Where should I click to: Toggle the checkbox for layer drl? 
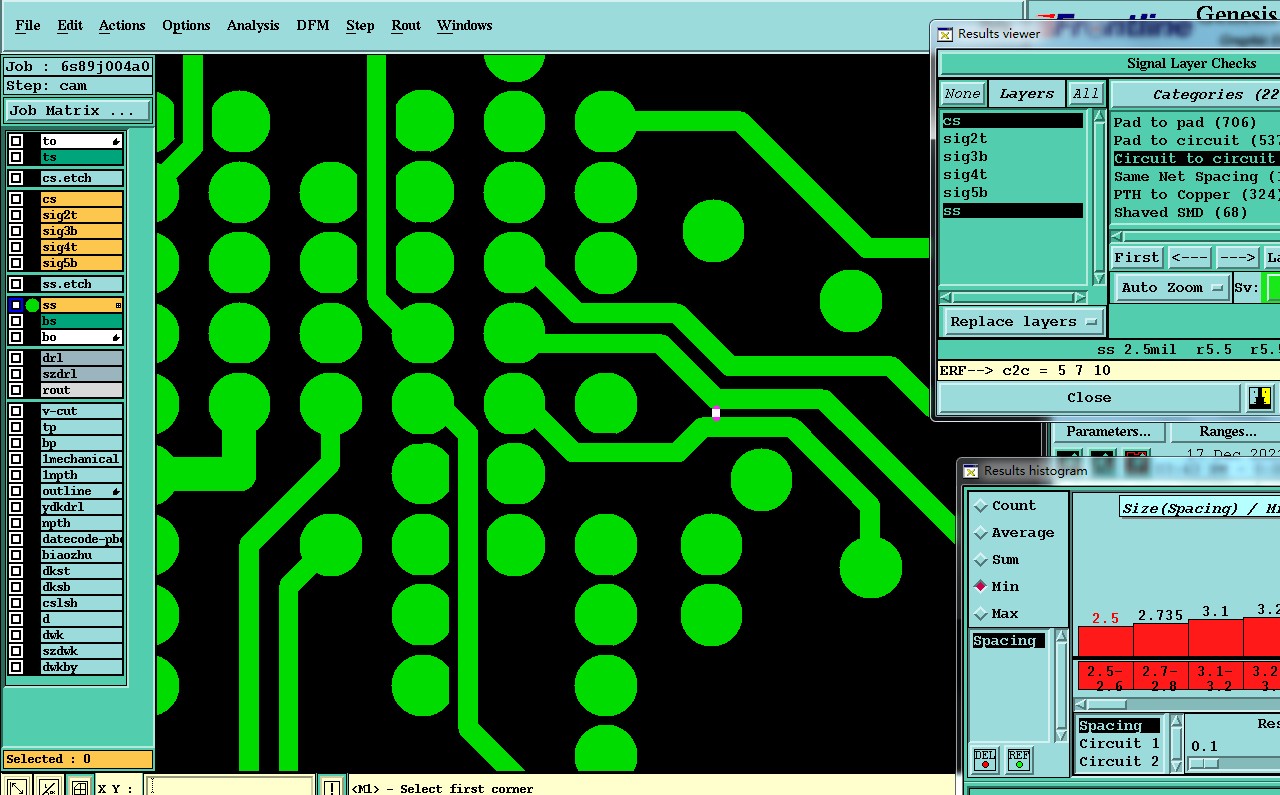pyautogui.click(x=16, y=358)
